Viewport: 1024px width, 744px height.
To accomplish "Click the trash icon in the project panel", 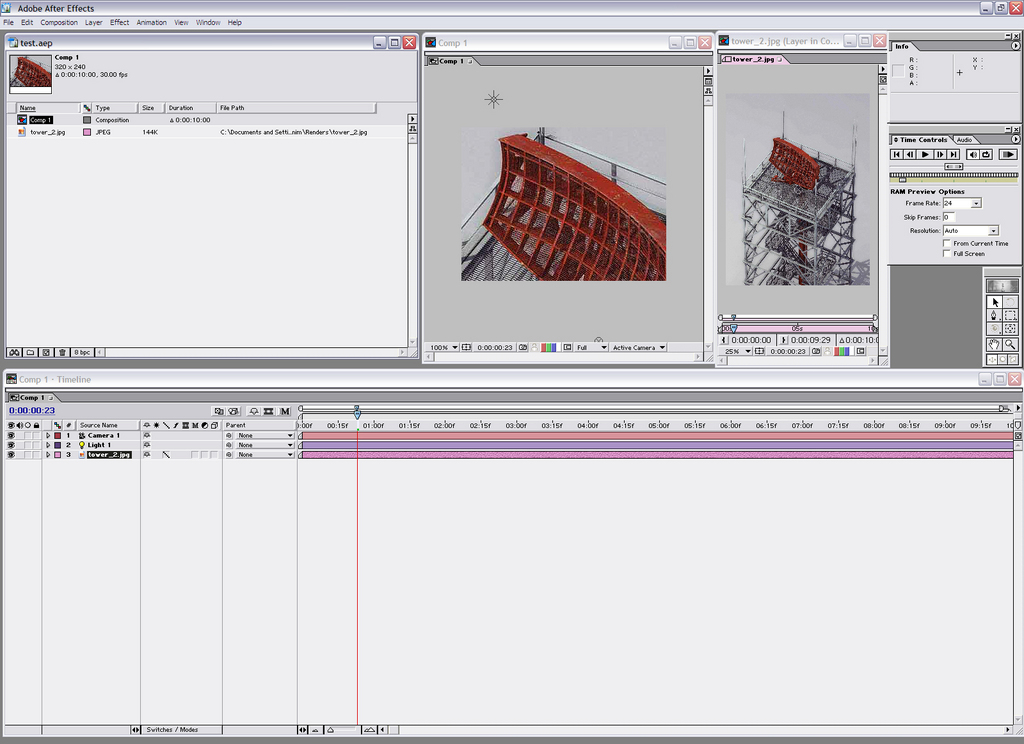I will tap(62, 352).
